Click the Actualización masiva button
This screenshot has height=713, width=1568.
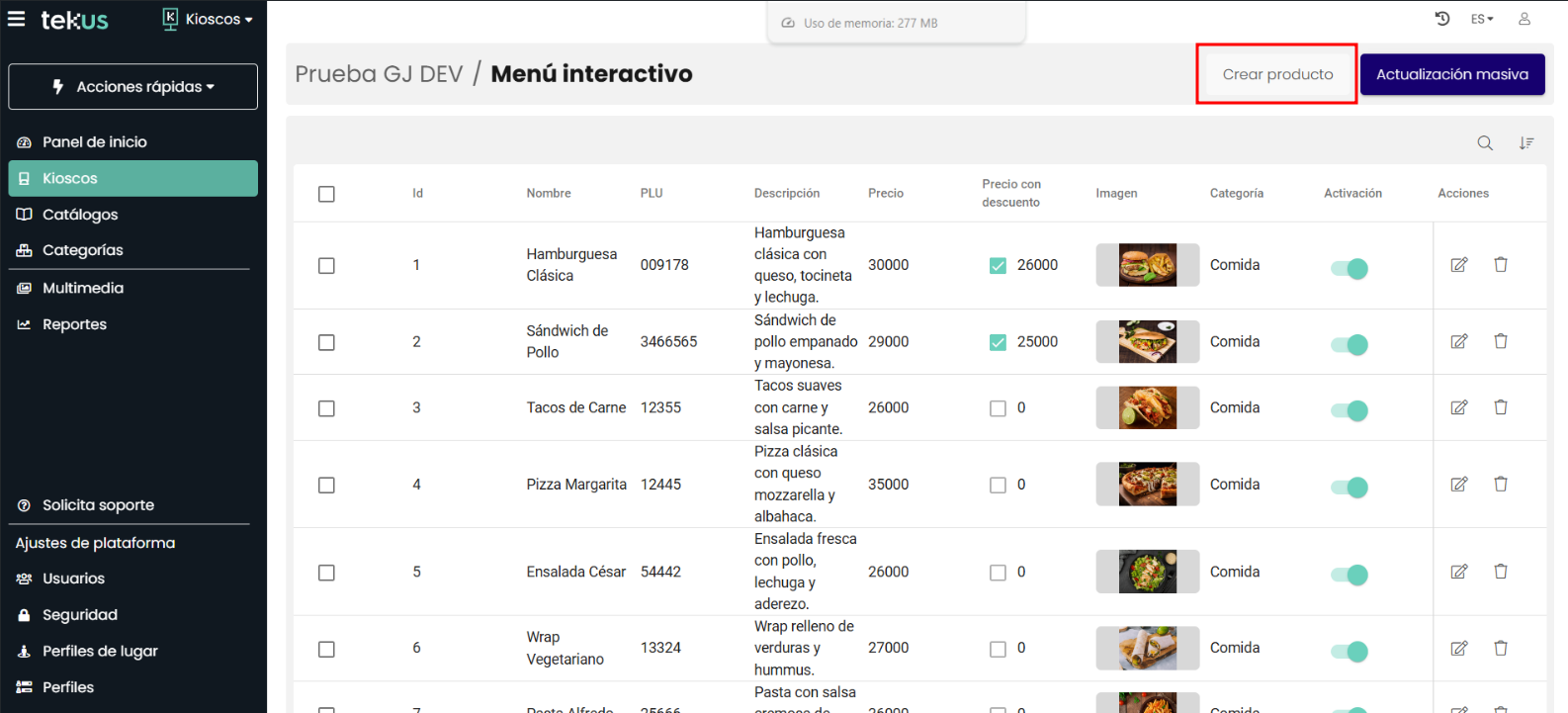point(1451,74)
